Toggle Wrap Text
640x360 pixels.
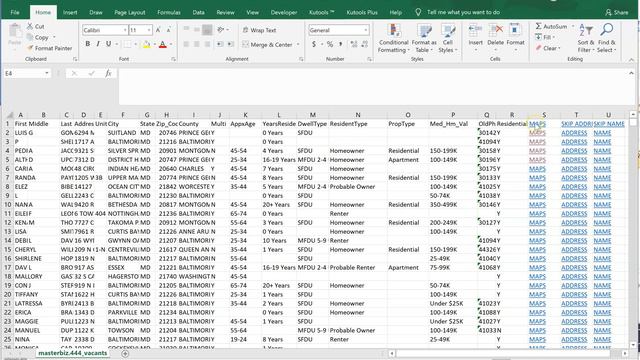pyautogui.click(x=260, y=30)
